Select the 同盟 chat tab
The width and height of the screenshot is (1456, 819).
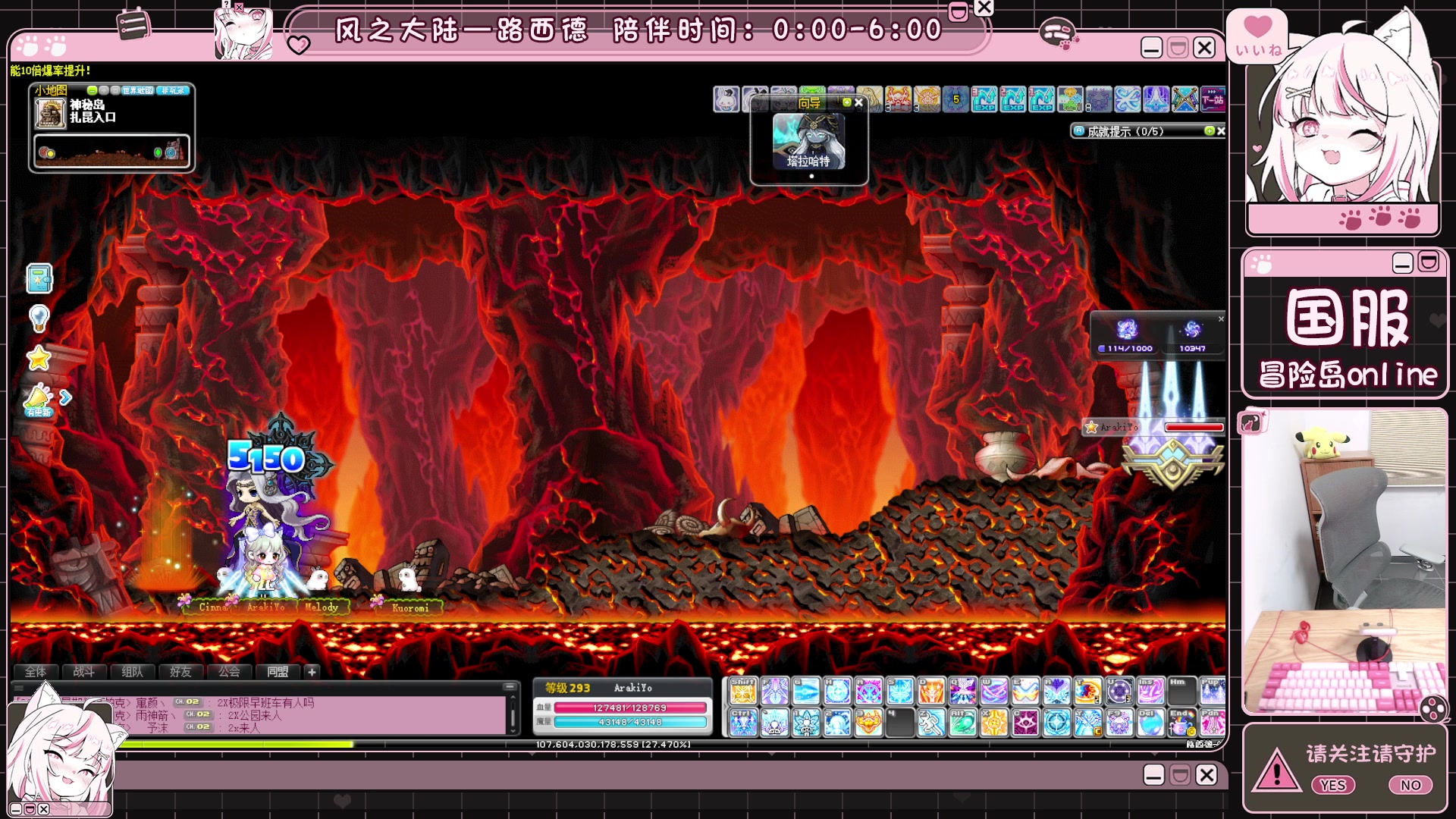(278, 672)
